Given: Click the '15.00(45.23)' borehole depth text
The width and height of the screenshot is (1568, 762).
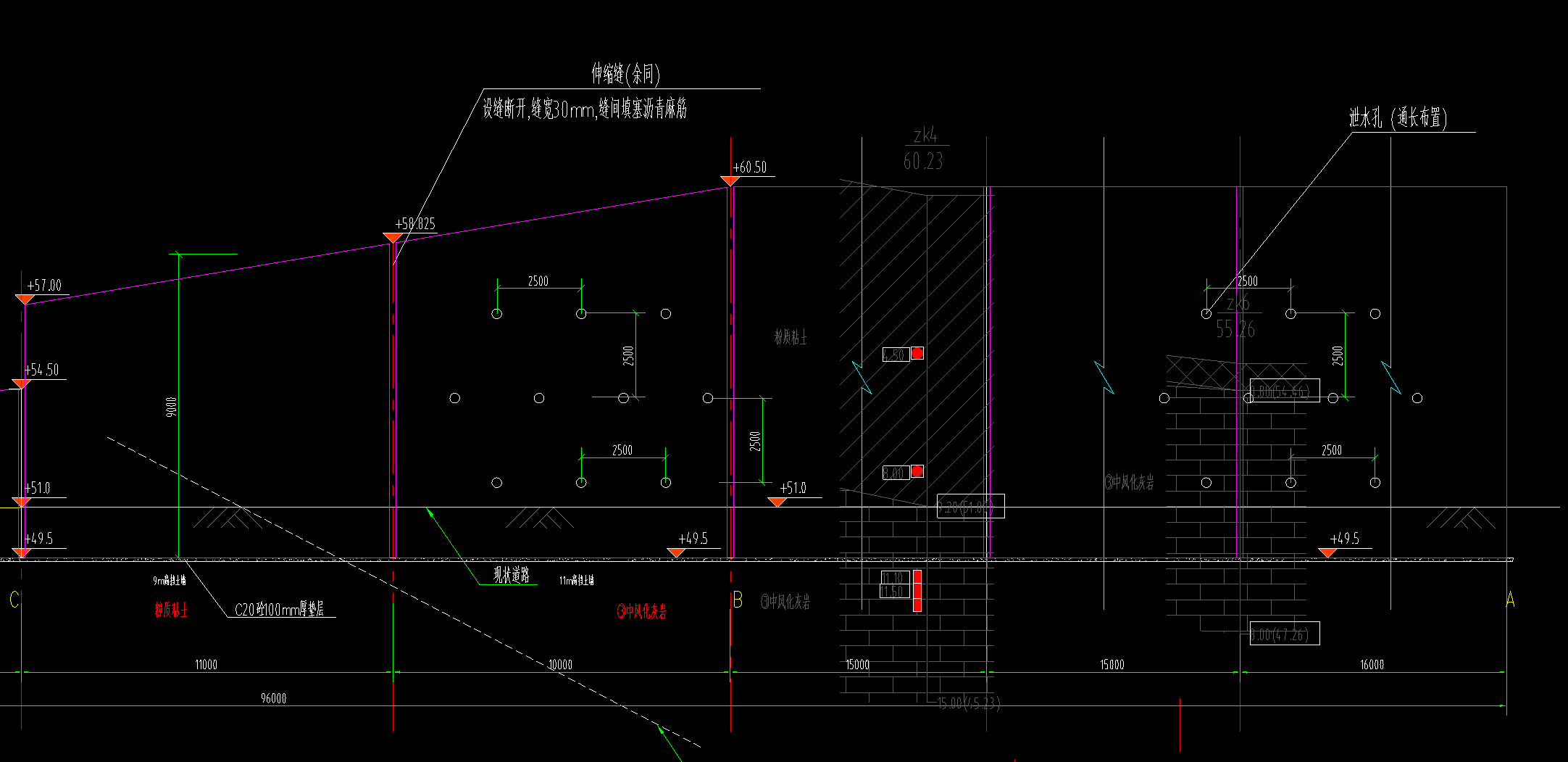Looking at the screenshot, I should click(969, 703).
